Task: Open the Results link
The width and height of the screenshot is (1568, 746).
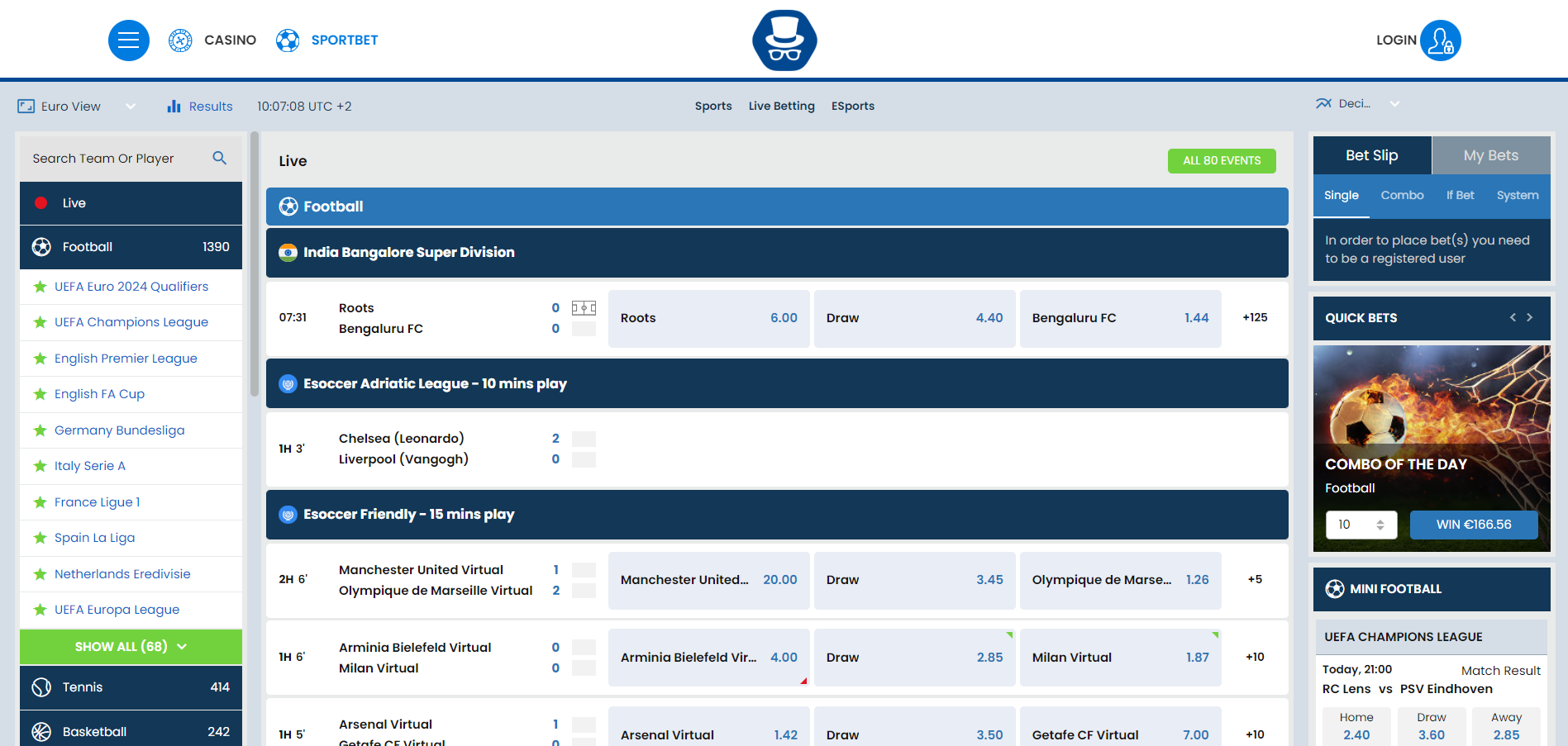Action: (x=211, y=107)
